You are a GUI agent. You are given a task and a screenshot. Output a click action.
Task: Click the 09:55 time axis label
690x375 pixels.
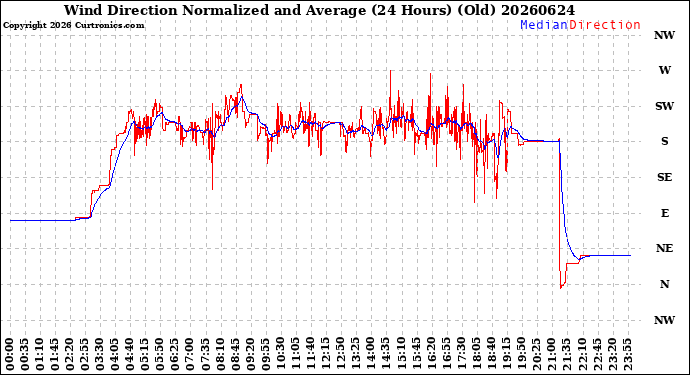click(265, 355)
